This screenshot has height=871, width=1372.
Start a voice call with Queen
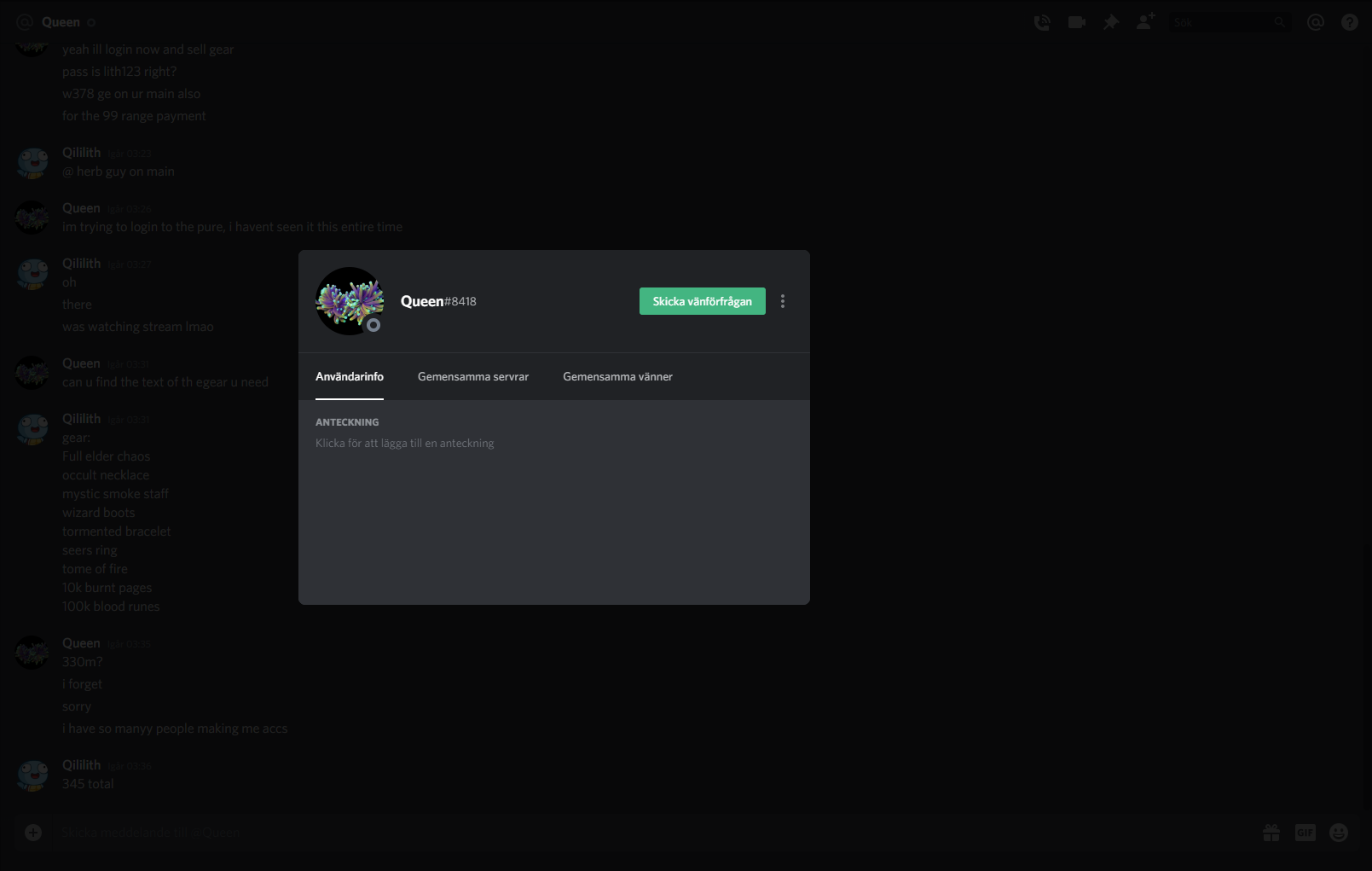(x=1042, y=22)
